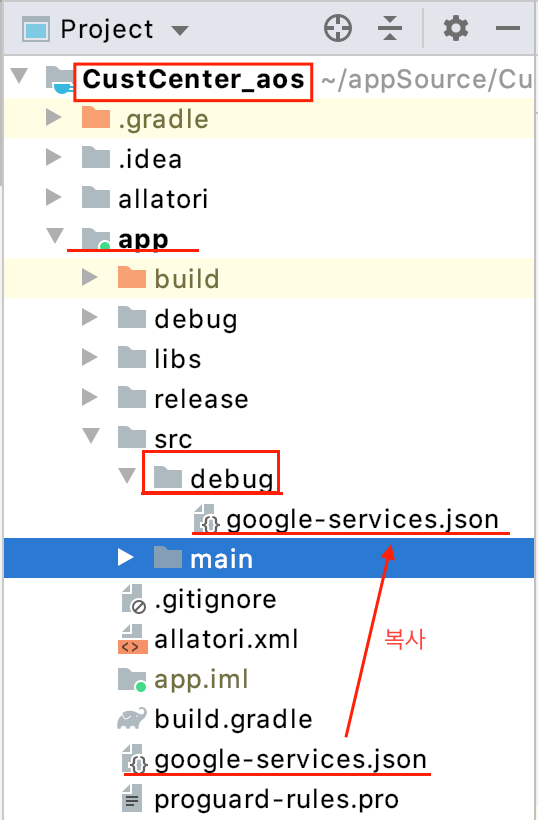Image resolution: width=538 pixels, height=820 pixels.
Task: Click the .gradle orange folder icon
Action: pos(96,117)
